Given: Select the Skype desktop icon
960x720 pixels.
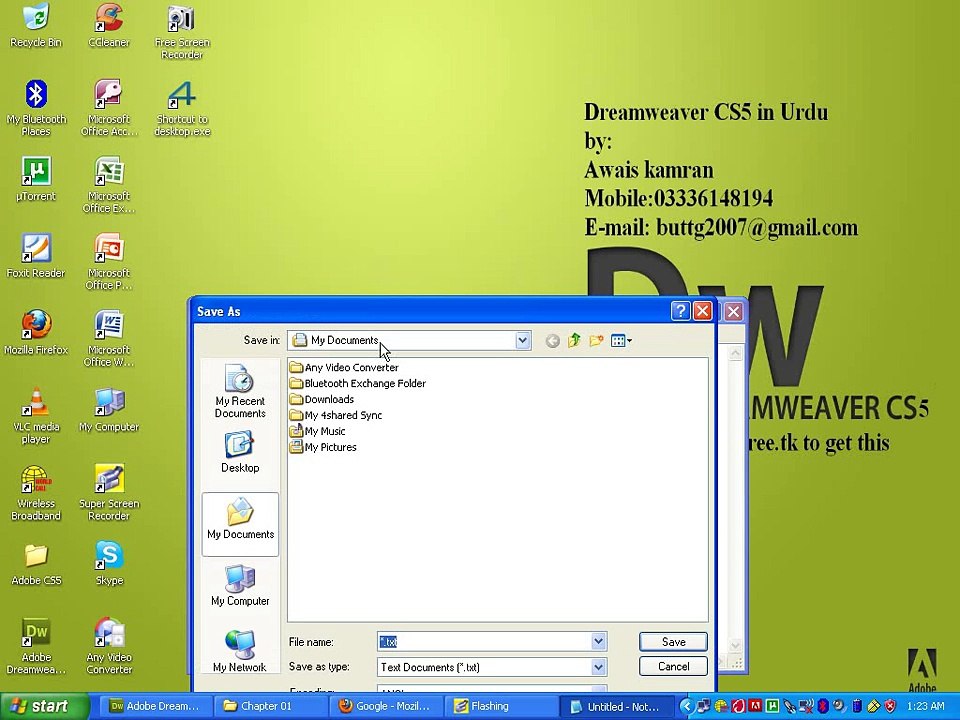Looking at the screenshot, I should [x=109, y=564].
